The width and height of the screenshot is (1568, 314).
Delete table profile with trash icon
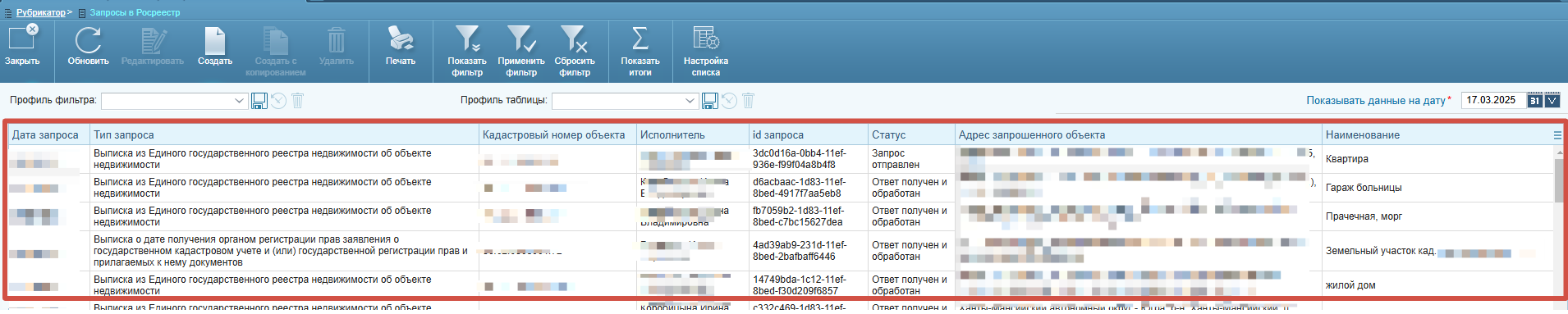point(748,101)
